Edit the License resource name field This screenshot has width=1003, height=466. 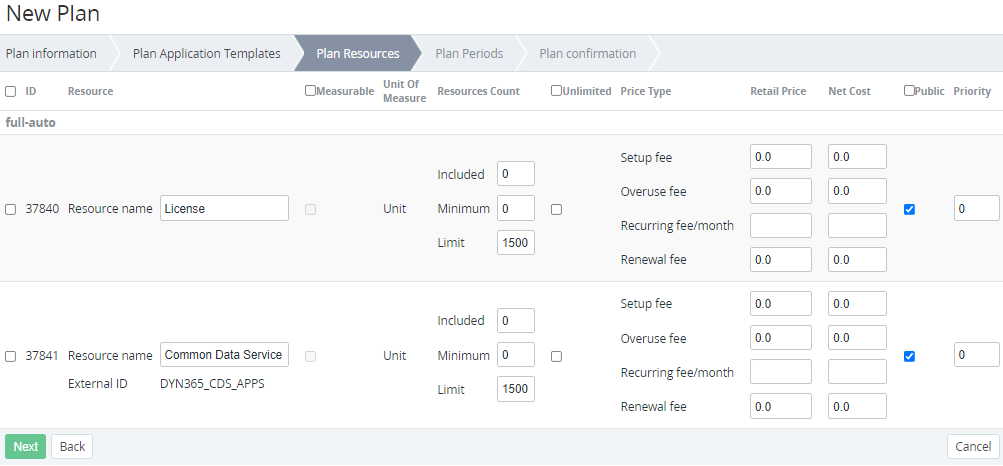tap(224, 208)
